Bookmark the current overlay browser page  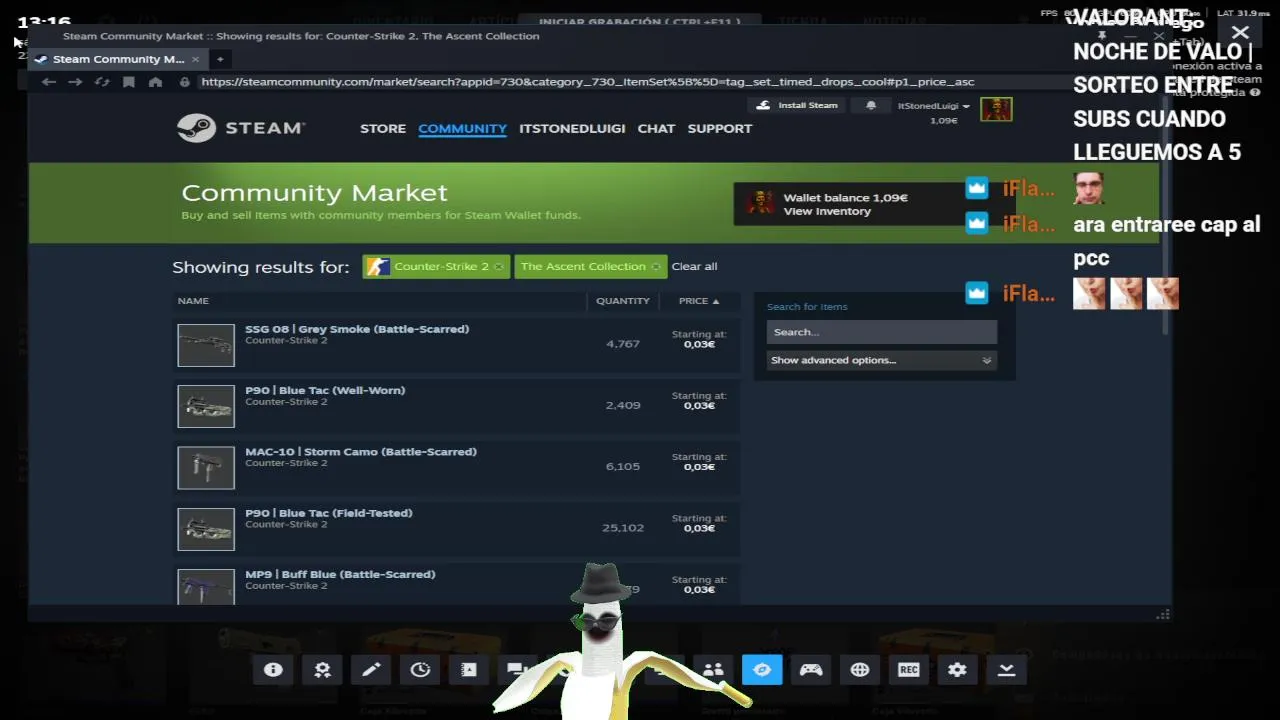coord(129,82)
